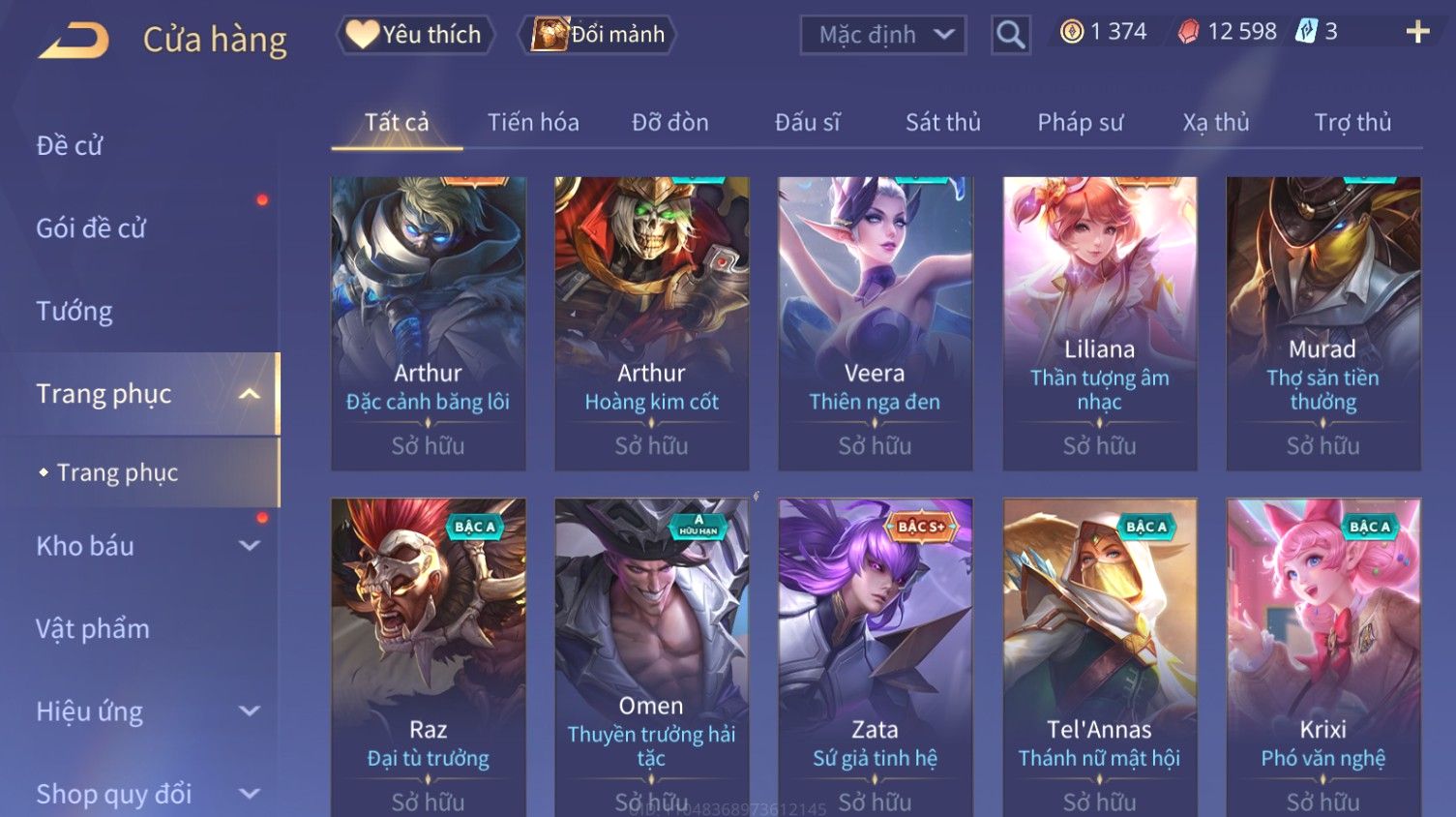Tap the golden back arrow icon
The image size is (1456, 817).
click(74, 40)
